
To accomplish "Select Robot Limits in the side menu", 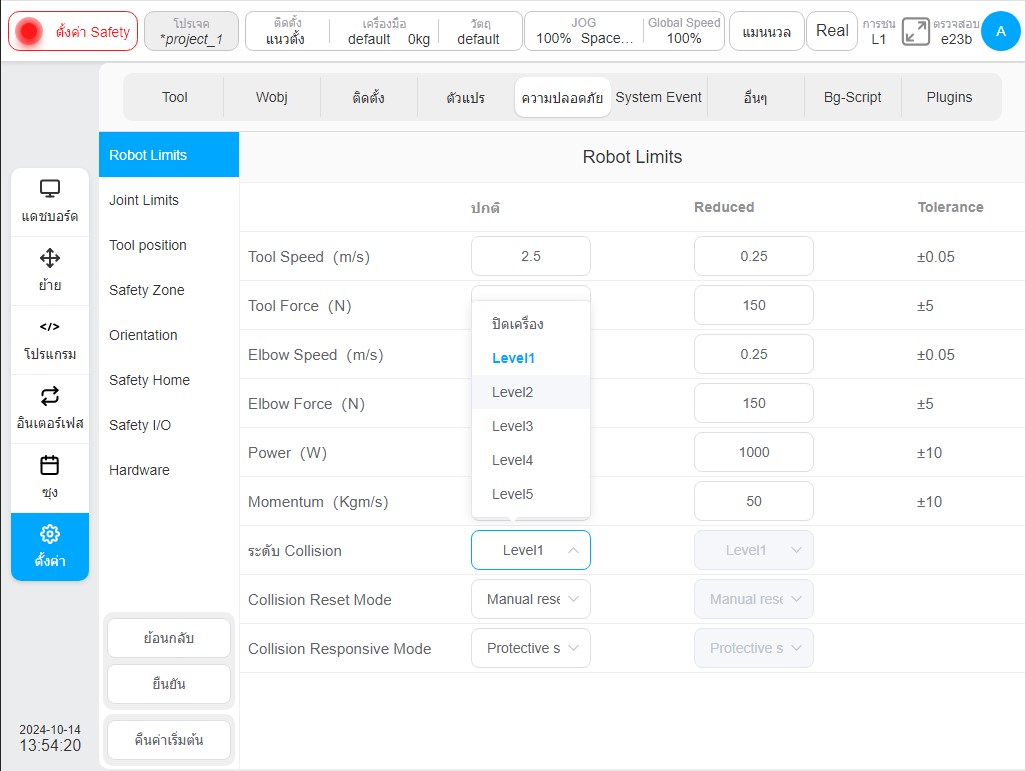I will point(169,155).
